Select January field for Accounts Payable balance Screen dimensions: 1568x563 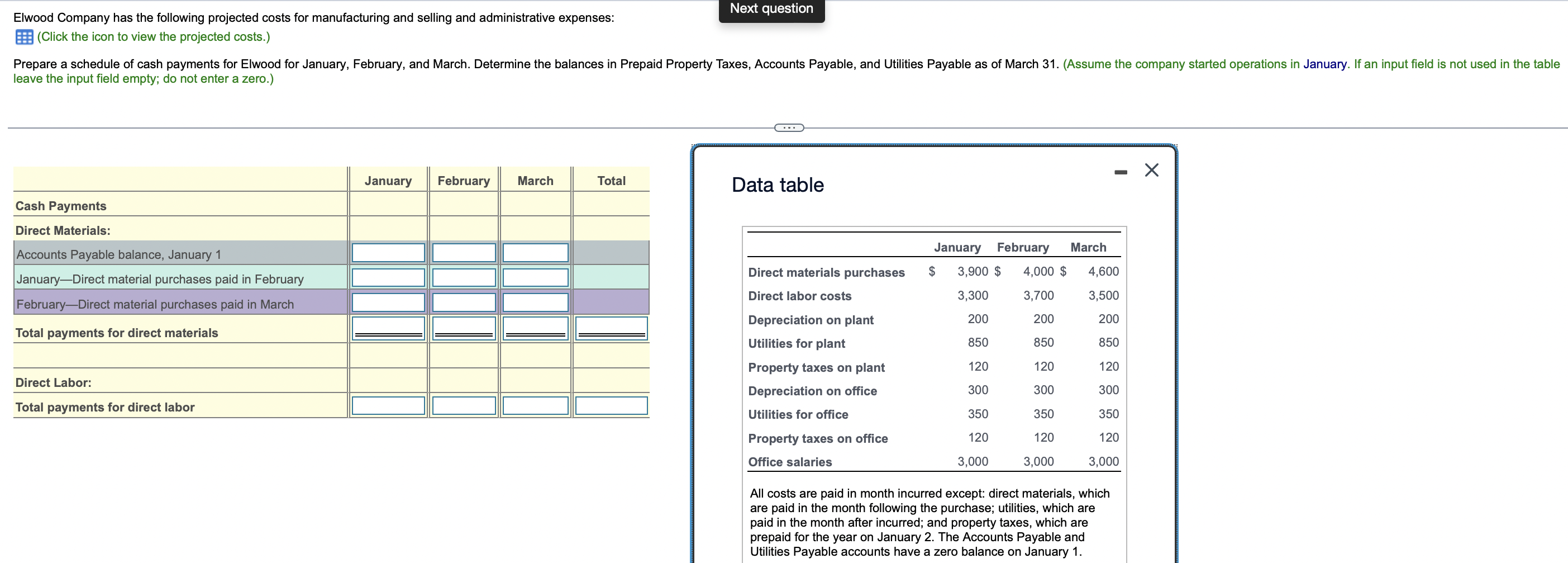tap(388, 253)
